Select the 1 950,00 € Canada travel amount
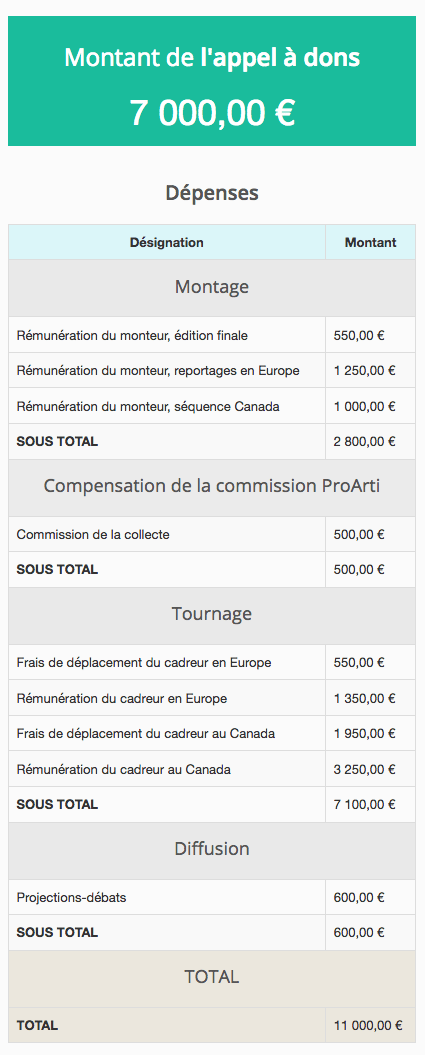Viewport: 425px width, 1055px height. [x=364, y=733]
